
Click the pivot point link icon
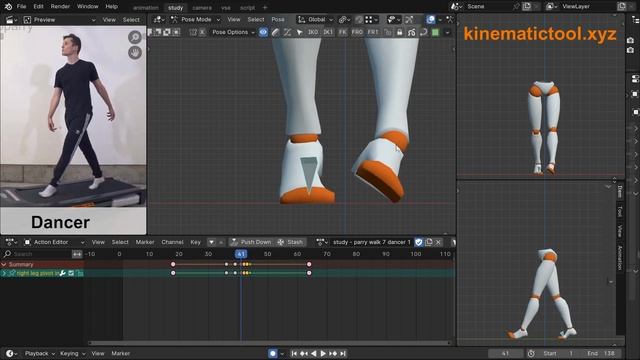point(344,19)
